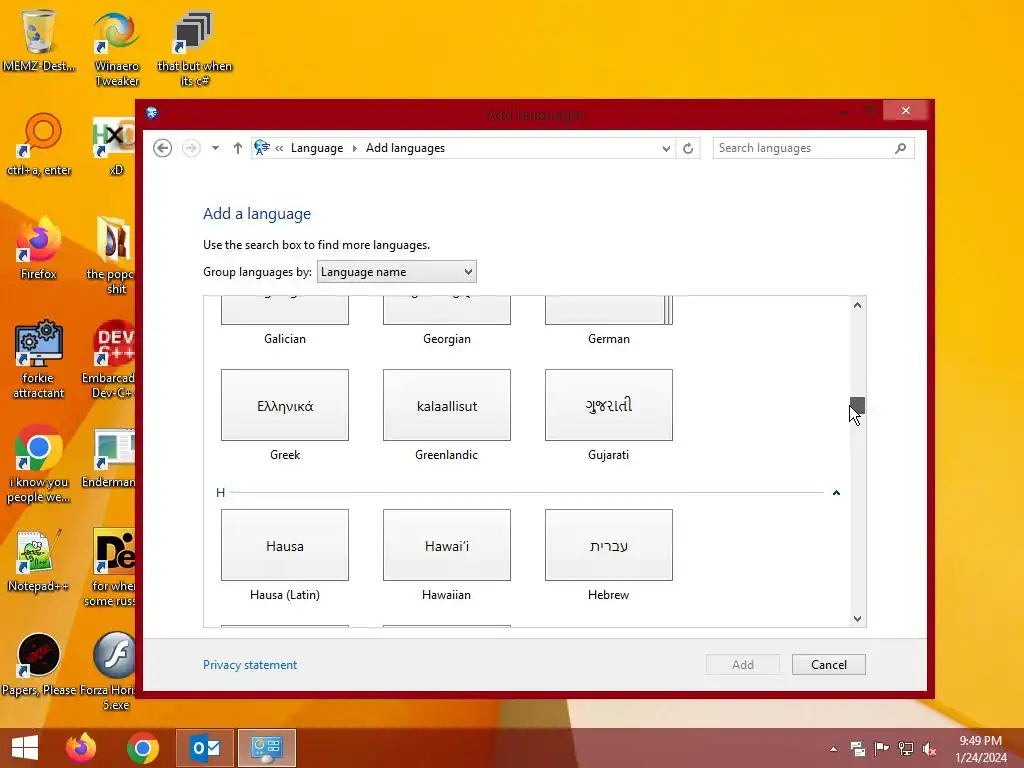Select the Hawaiian language tile
The height and width of the screenshot is (768, 1024).
447,545
